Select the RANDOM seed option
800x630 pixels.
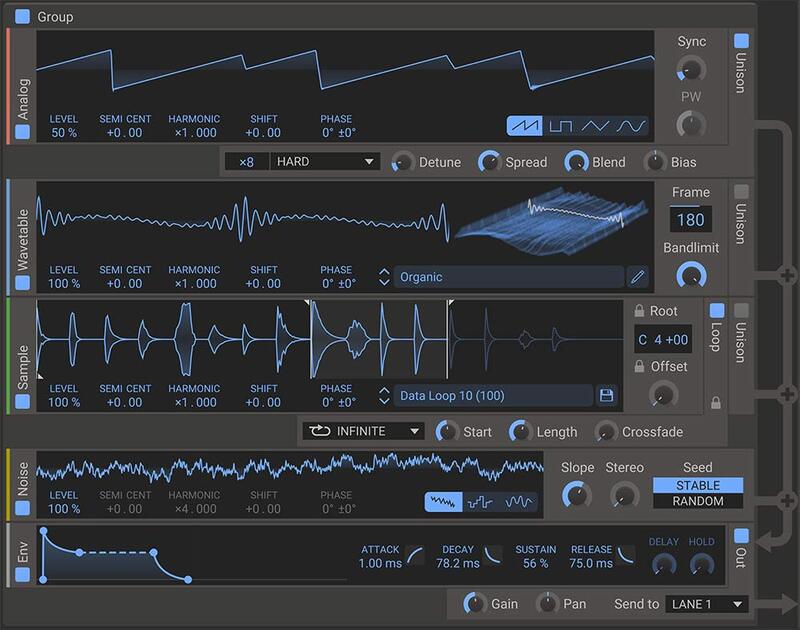pos(698,501)
